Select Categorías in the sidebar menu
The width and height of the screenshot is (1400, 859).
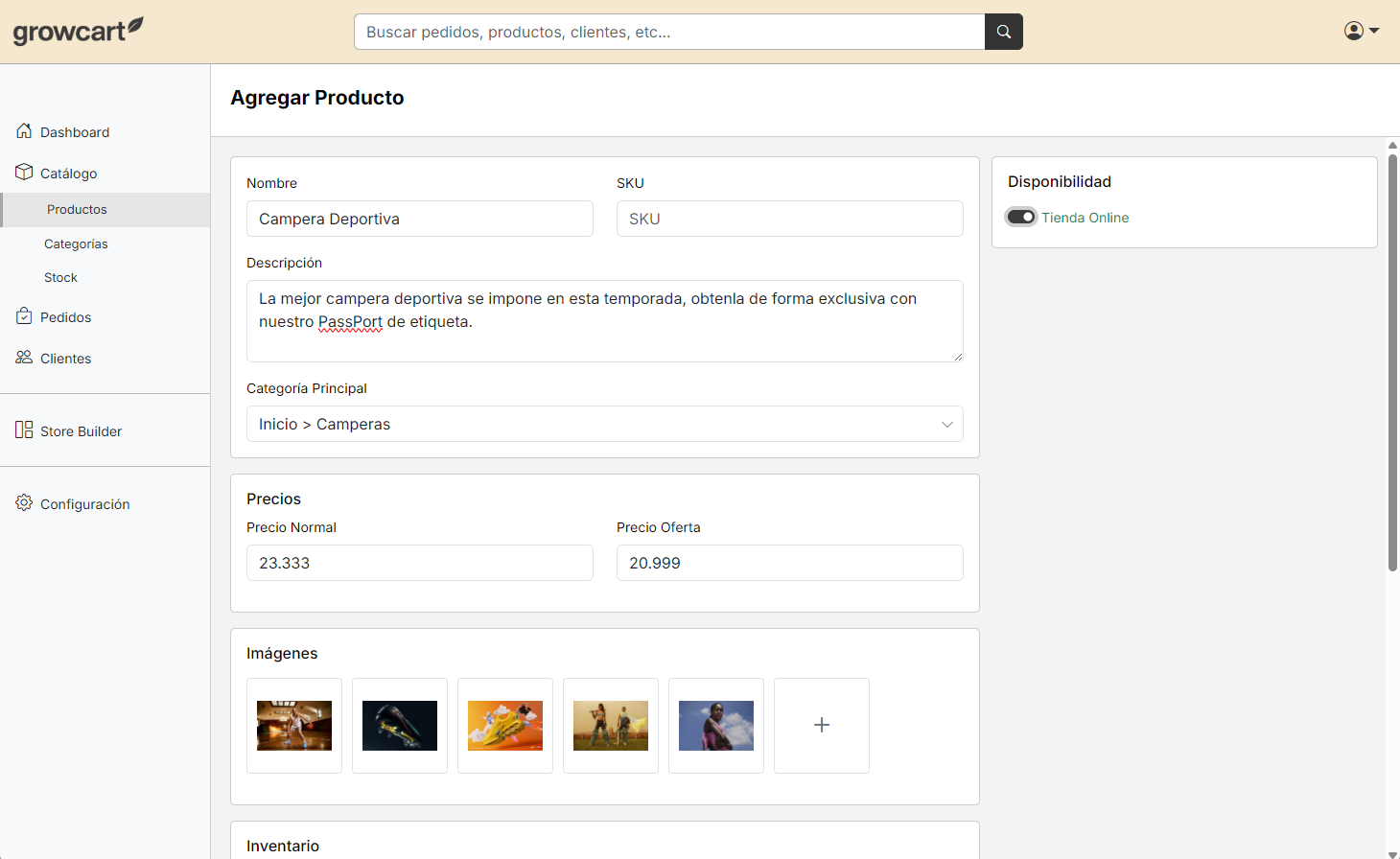(76, 244)
